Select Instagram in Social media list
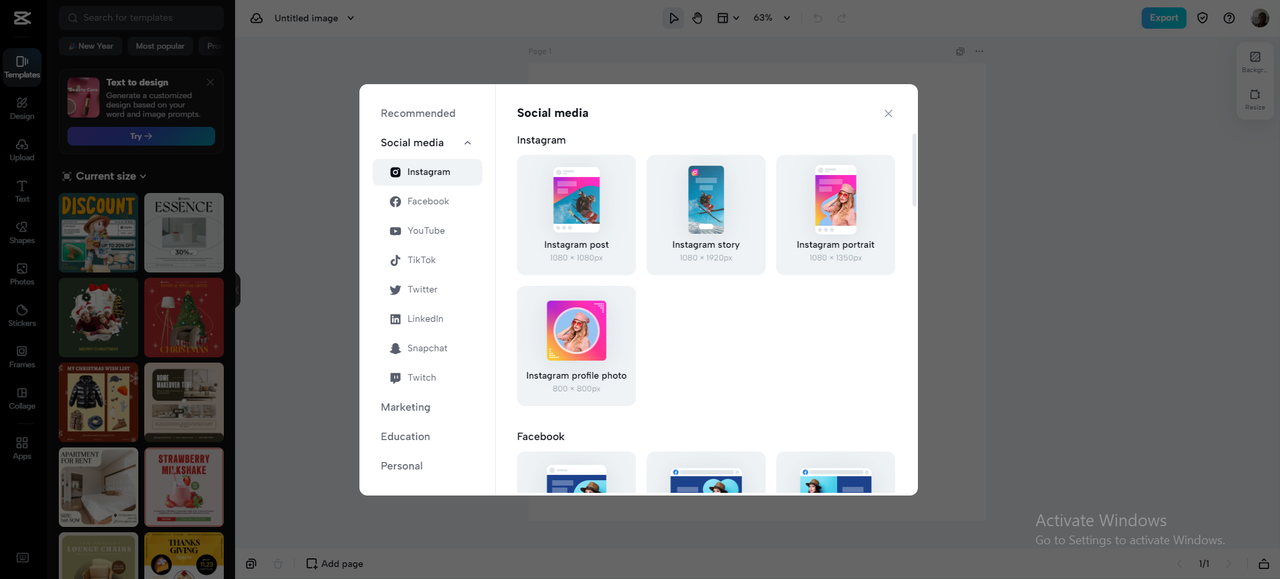Screen dimensions: 1280x579 click(x=427, y=172)
